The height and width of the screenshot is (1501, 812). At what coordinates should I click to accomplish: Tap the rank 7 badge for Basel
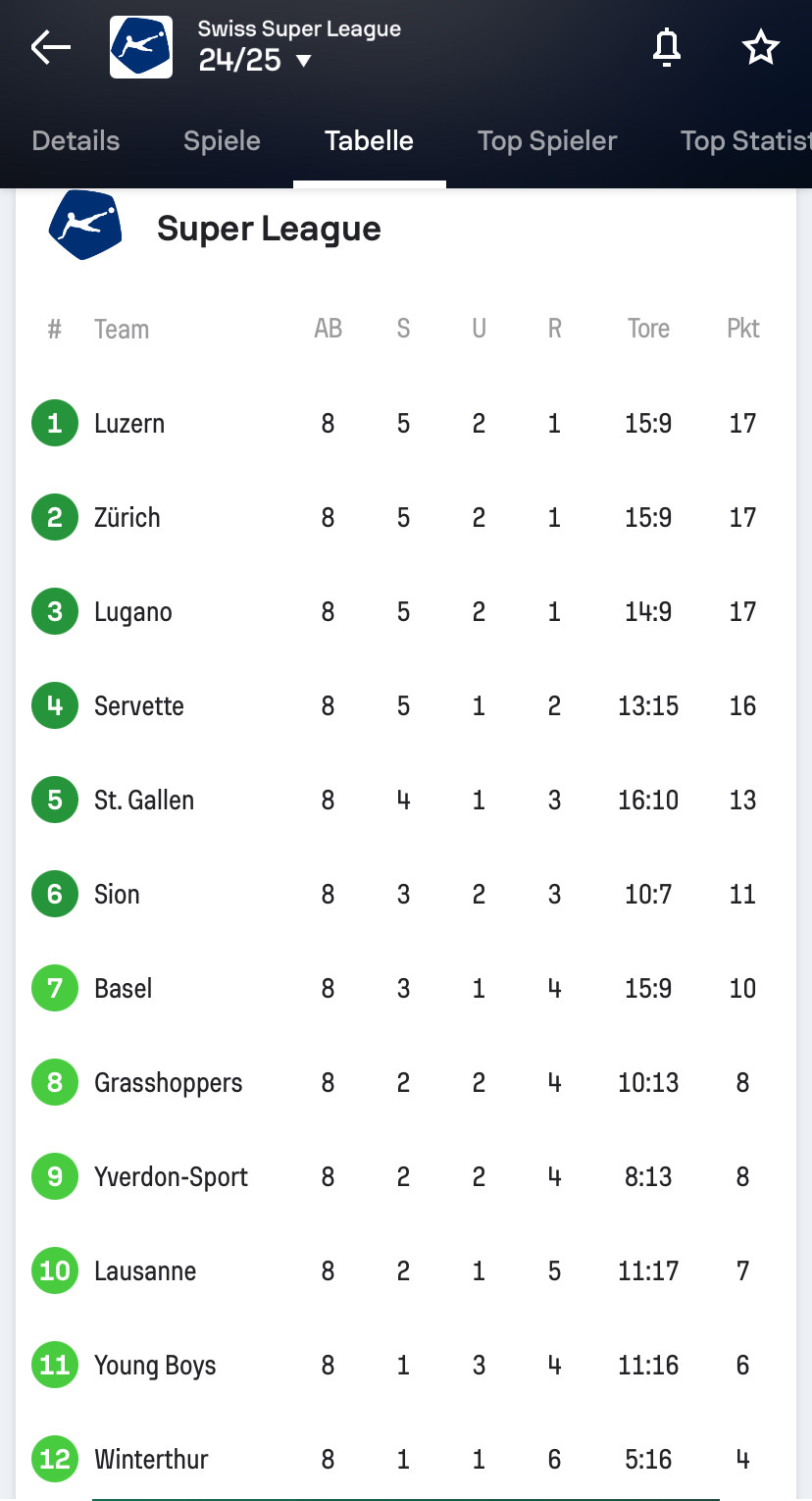(55, 988)
